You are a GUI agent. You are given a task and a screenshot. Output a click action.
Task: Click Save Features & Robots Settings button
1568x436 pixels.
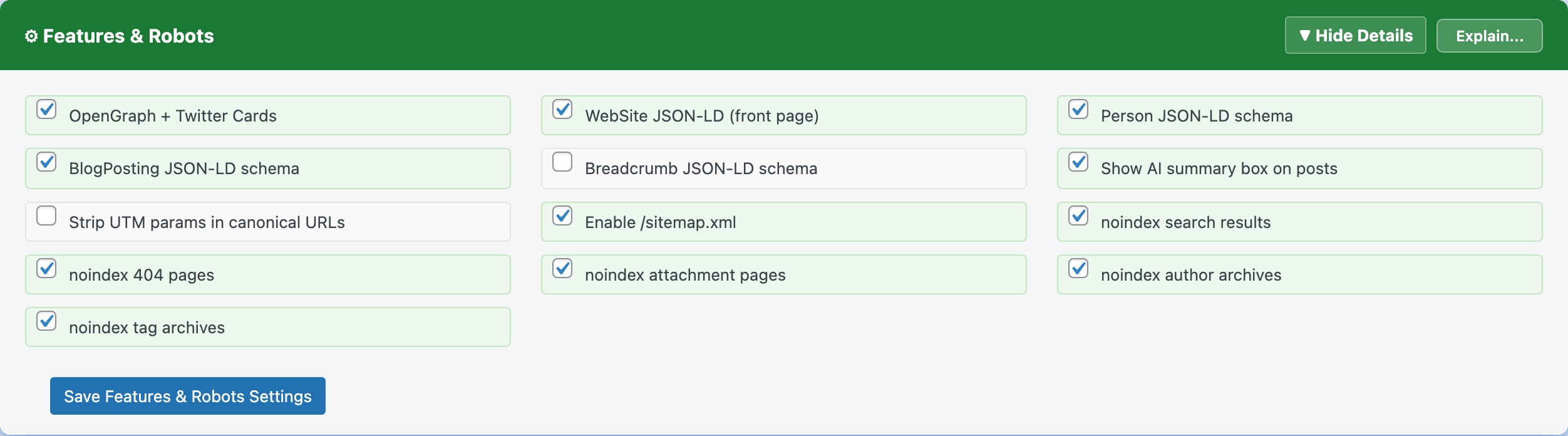pyautogui.click(x=188, y=396)
